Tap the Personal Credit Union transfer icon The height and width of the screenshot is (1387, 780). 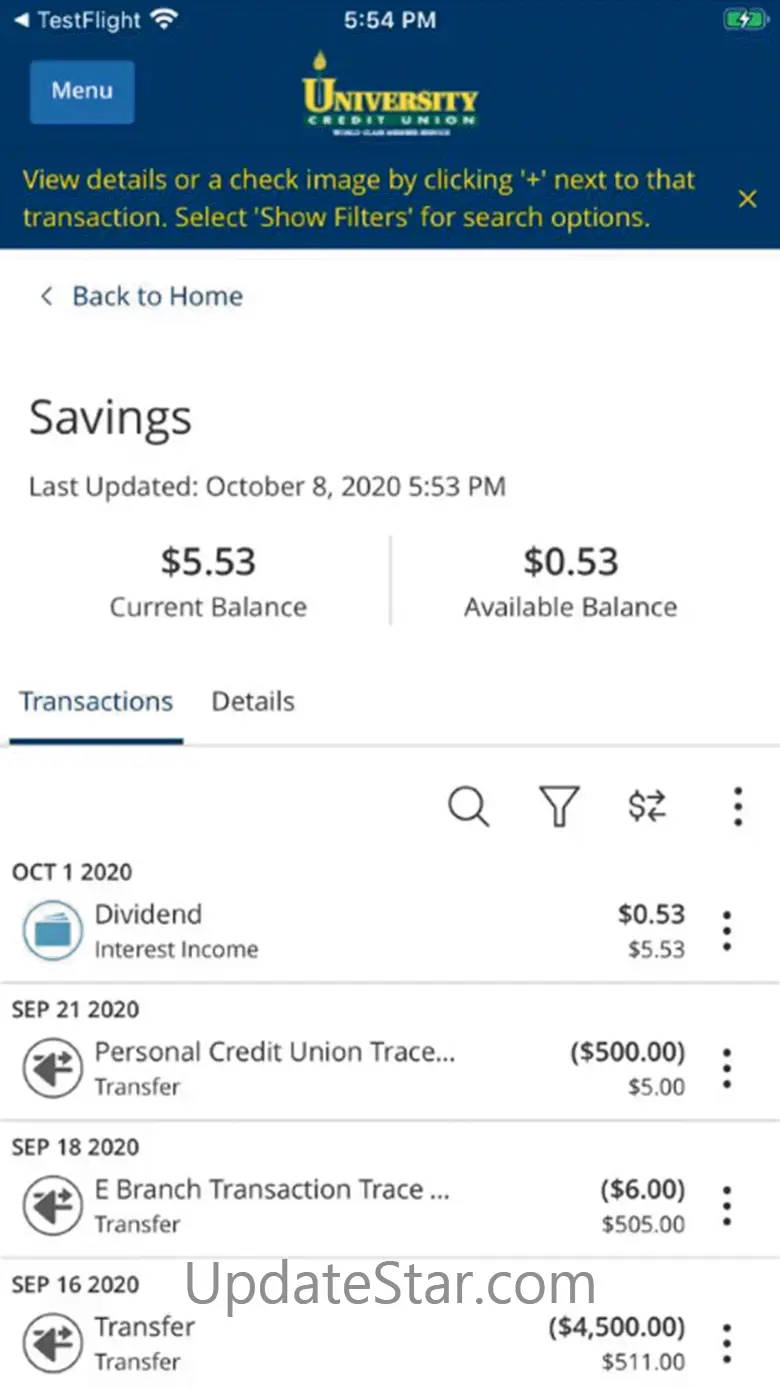[52, 1069]
